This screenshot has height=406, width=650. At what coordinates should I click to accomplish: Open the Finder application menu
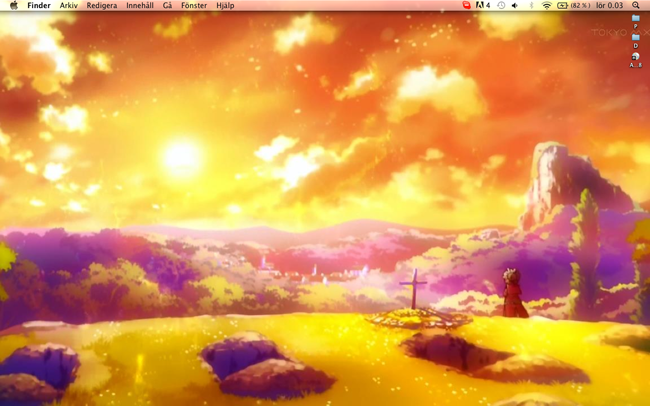point(39,5)
